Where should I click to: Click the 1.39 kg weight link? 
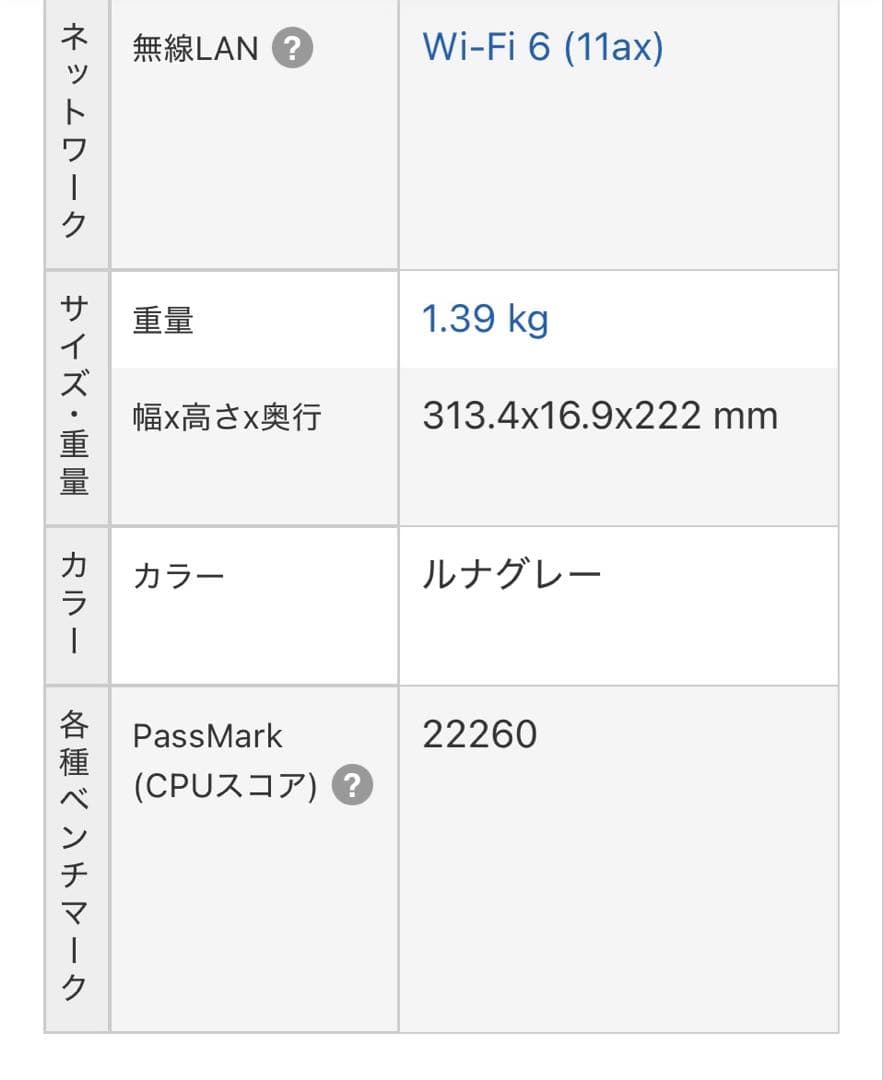pyautogui.click(x=484, y=319)
